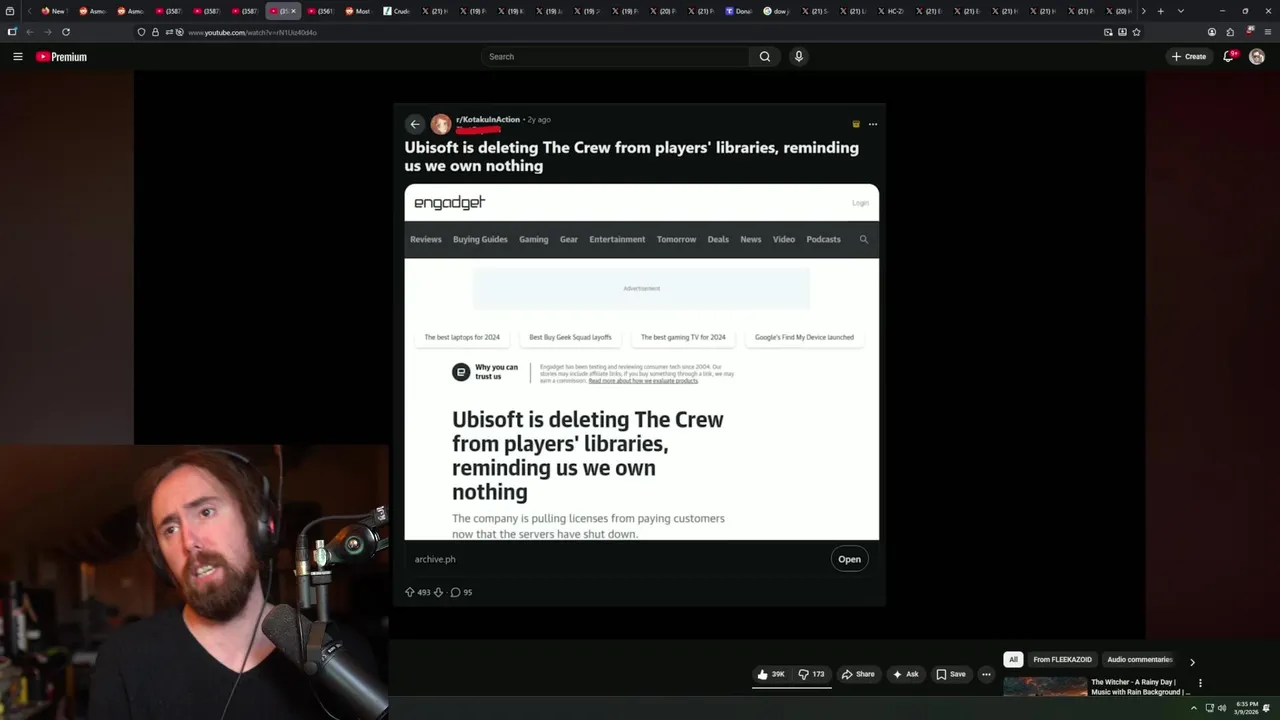
Task: Close the active YouTube tab
Action: click(293, 11)
